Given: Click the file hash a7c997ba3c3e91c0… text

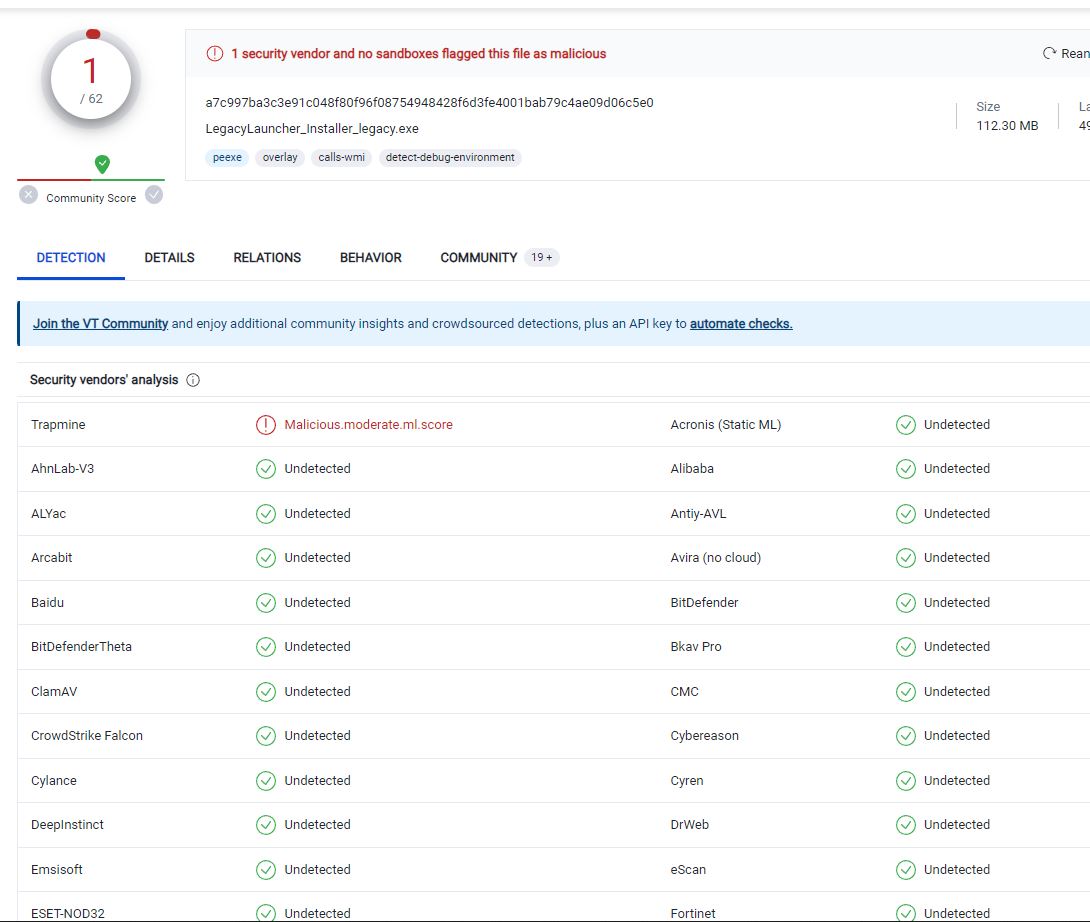Looking at the screenshot, I should click(430, 103).
